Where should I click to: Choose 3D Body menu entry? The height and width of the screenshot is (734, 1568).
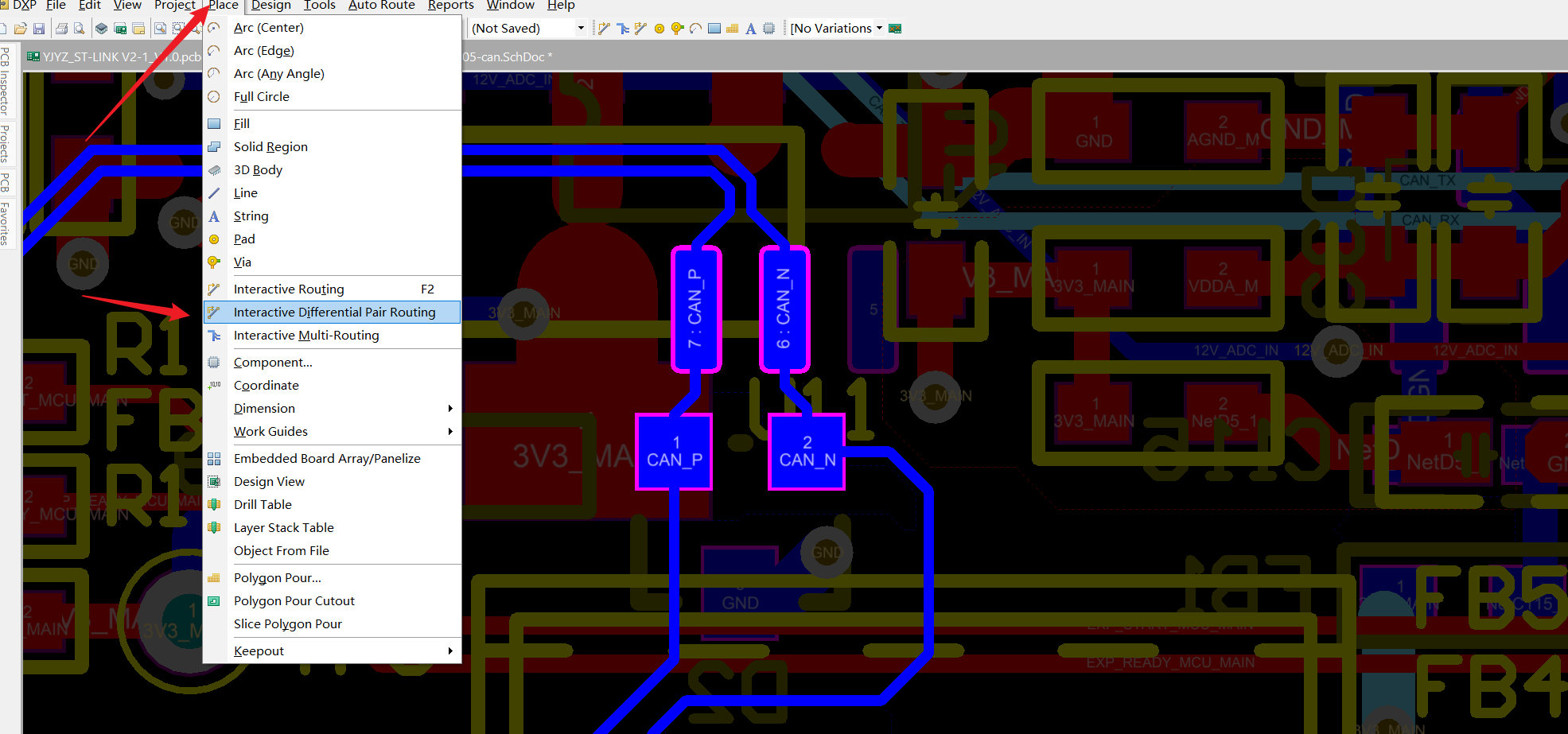tap(333, 170)
